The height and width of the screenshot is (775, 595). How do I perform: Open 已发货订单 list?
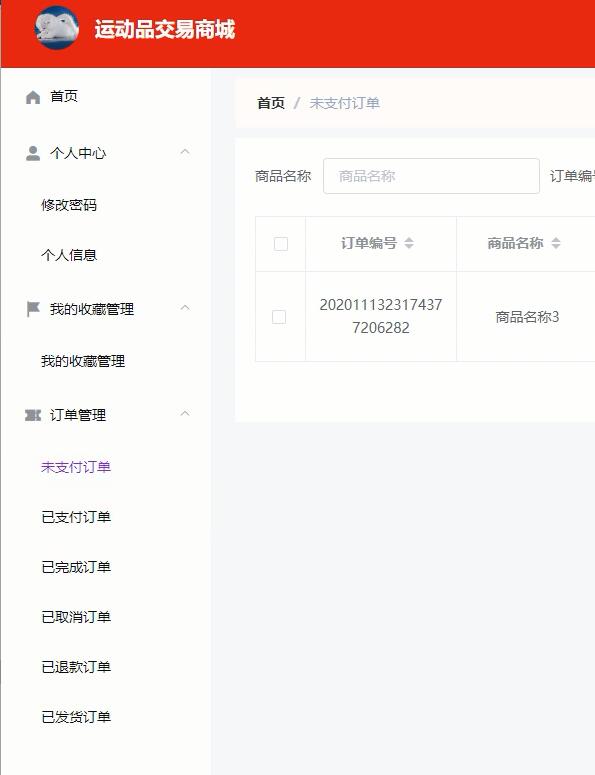coord(76,717)
